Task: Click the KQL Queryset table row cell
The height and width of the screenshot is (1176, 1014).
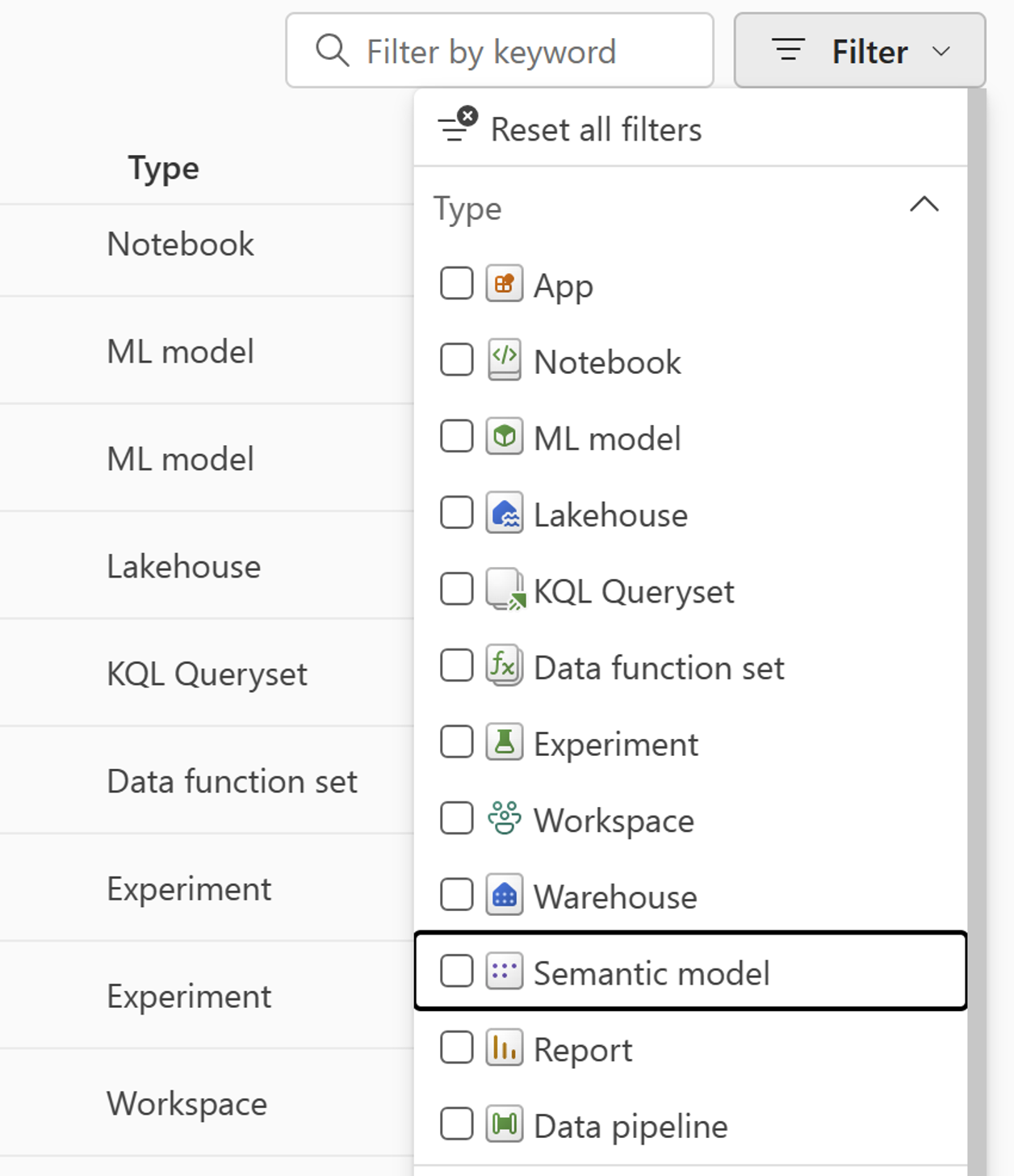Action: pyautogui.click(x=207, y=674)
